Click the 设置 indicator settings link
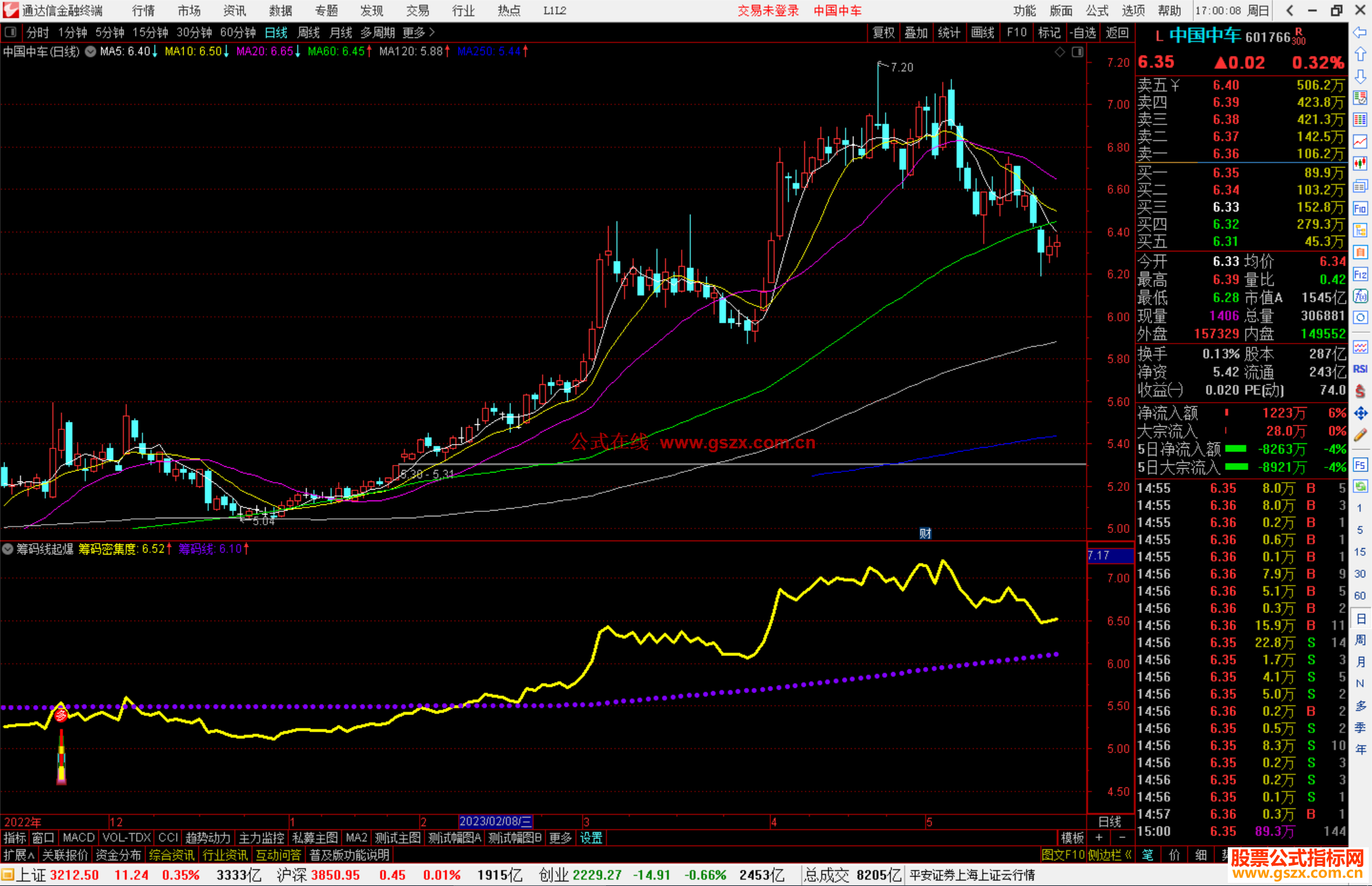This screenshot has width=1372, height=886. pos(591,838)
